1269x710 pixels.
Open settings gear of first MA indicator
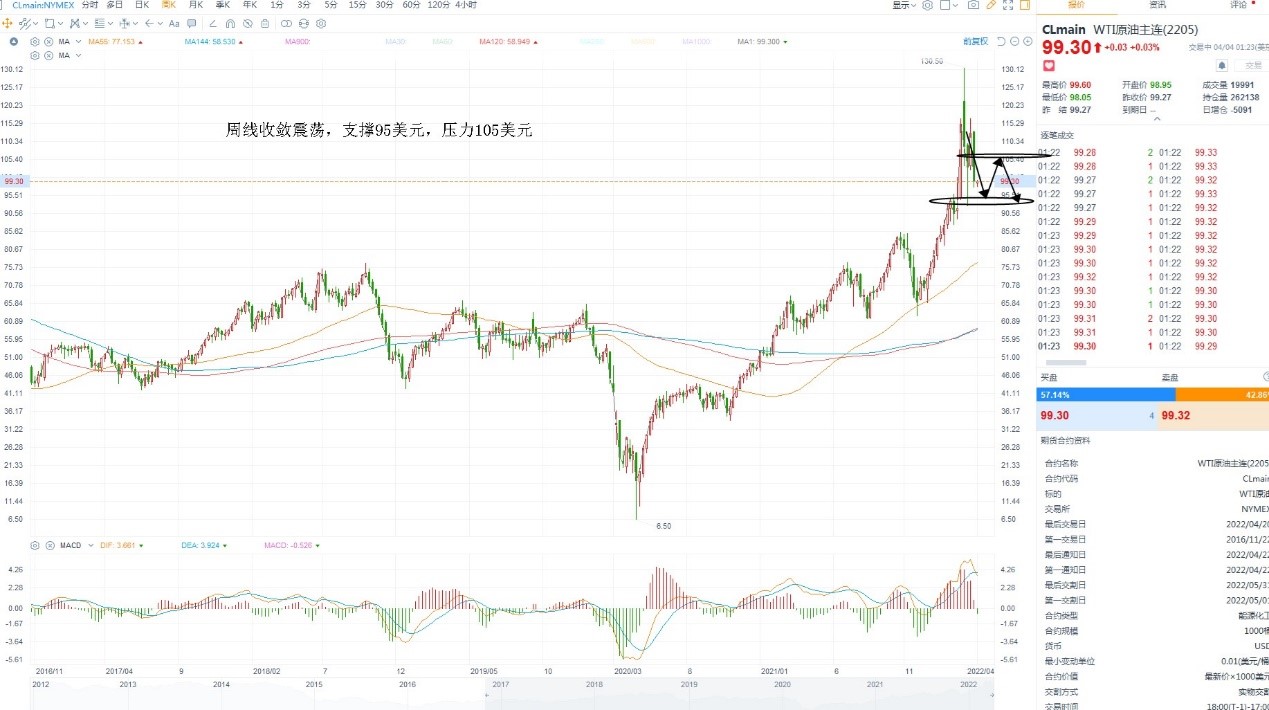(35, 42)
